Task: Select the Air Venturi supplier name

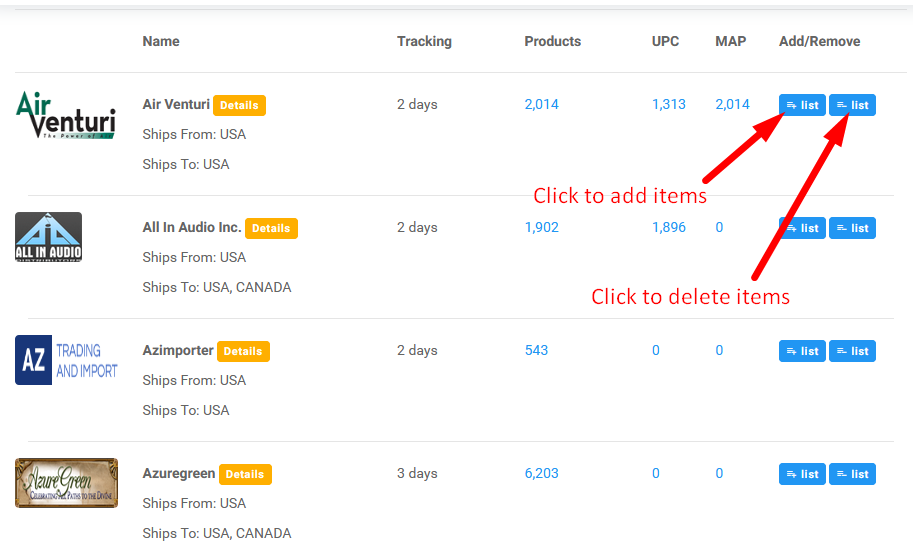Action: [176, 104]
